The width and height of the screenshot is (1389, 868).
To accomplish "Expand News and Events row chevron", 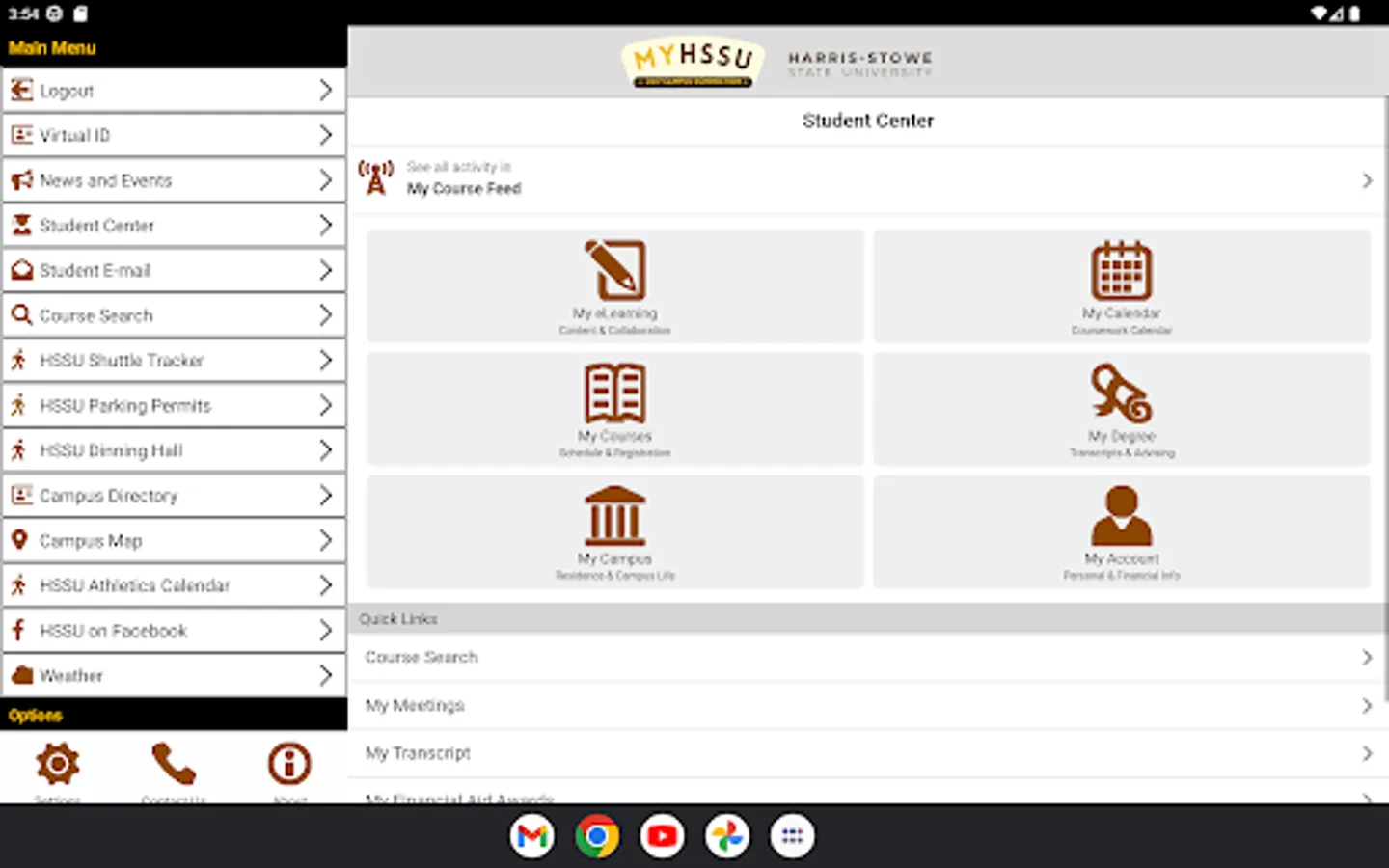I will point(326,180).
